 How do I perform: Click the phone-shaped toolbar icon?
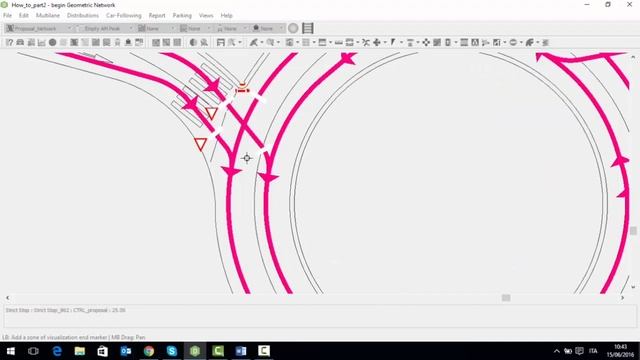pyautogui.click(x=448, y=42)
